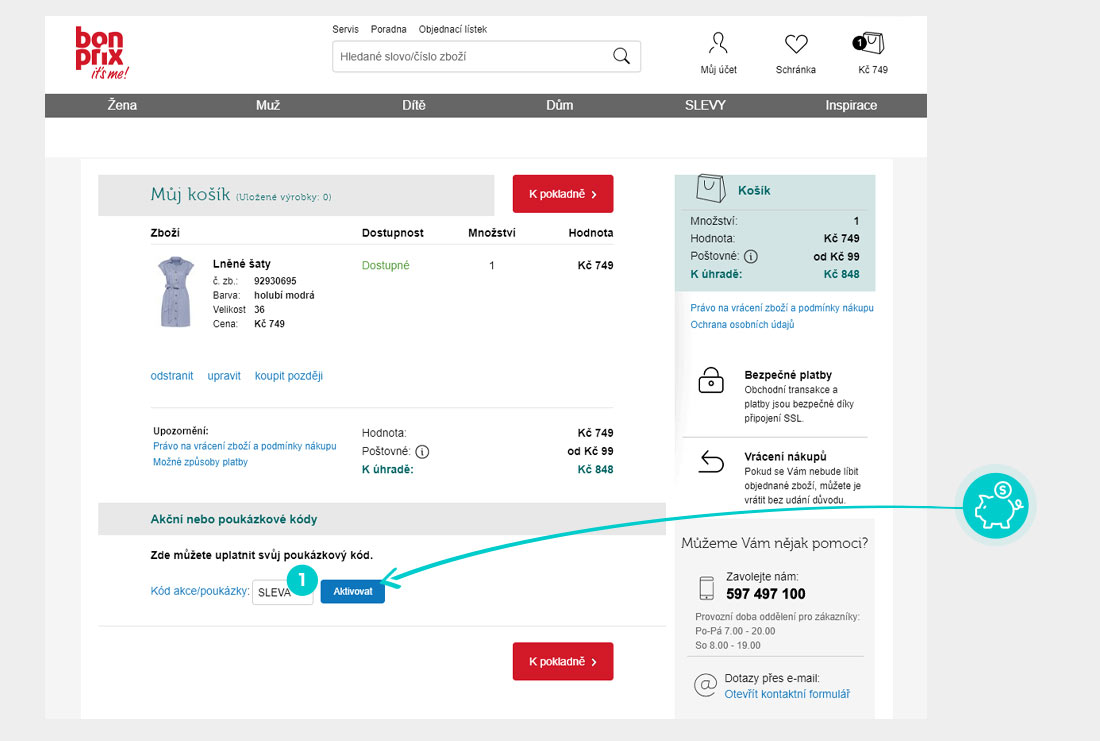
Task: Open the Inspirace category menu
Action: pos(851,105)
